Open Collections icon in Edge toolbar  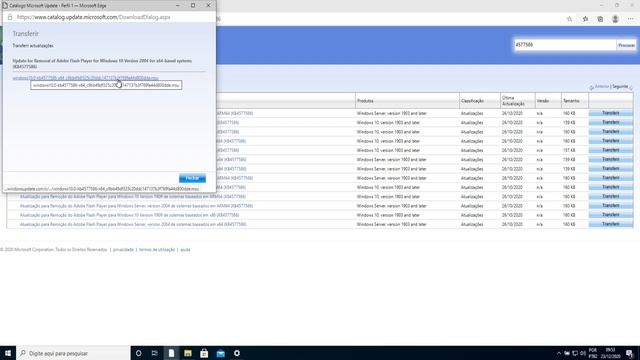[x=600, y=19]
